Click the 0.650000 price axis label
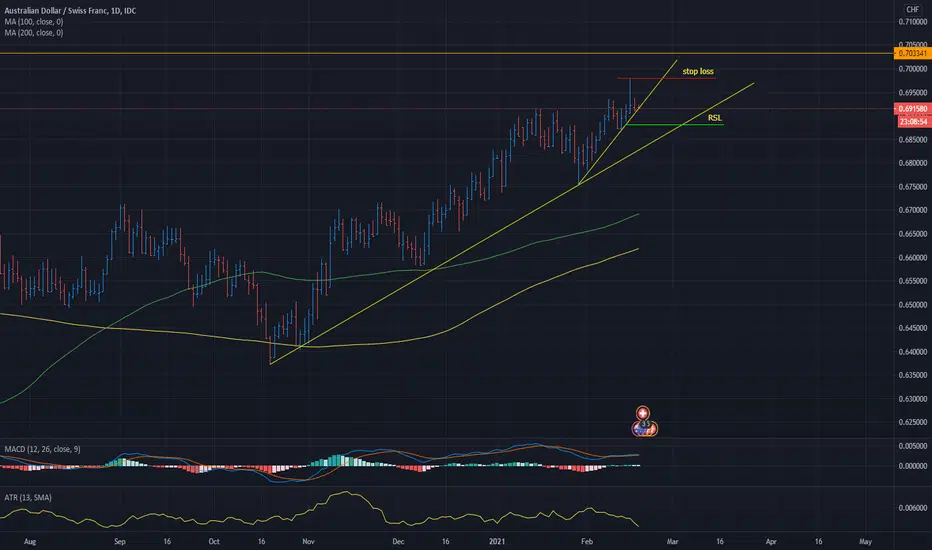This screenshot has height=550, width=932. [912, 304]
